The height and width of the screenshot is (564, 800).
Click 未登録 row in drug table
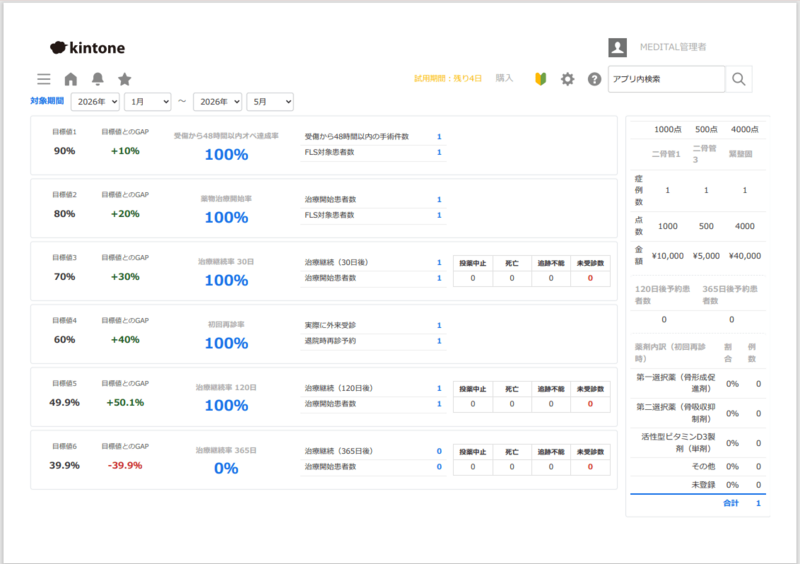pyautogui.click(x=698, y=485)
